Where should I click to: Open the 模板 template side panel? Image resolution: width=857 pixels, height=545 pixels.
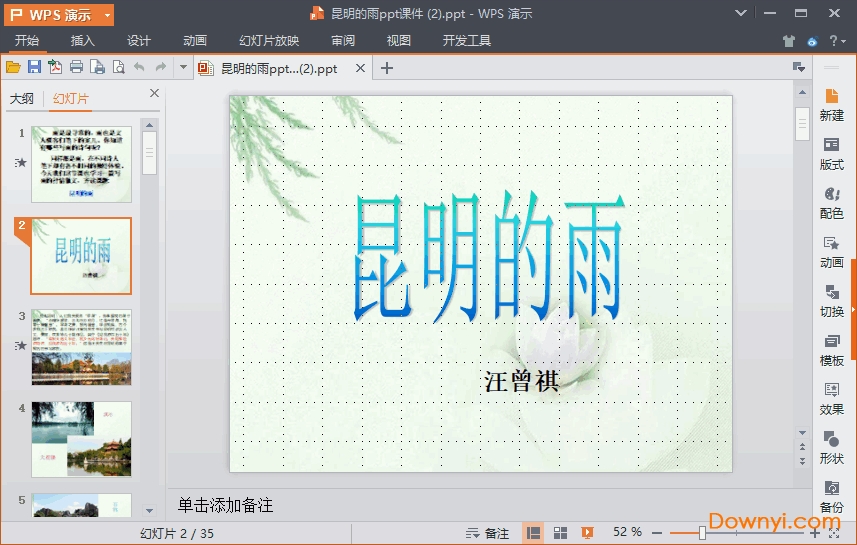pos(831,350)
